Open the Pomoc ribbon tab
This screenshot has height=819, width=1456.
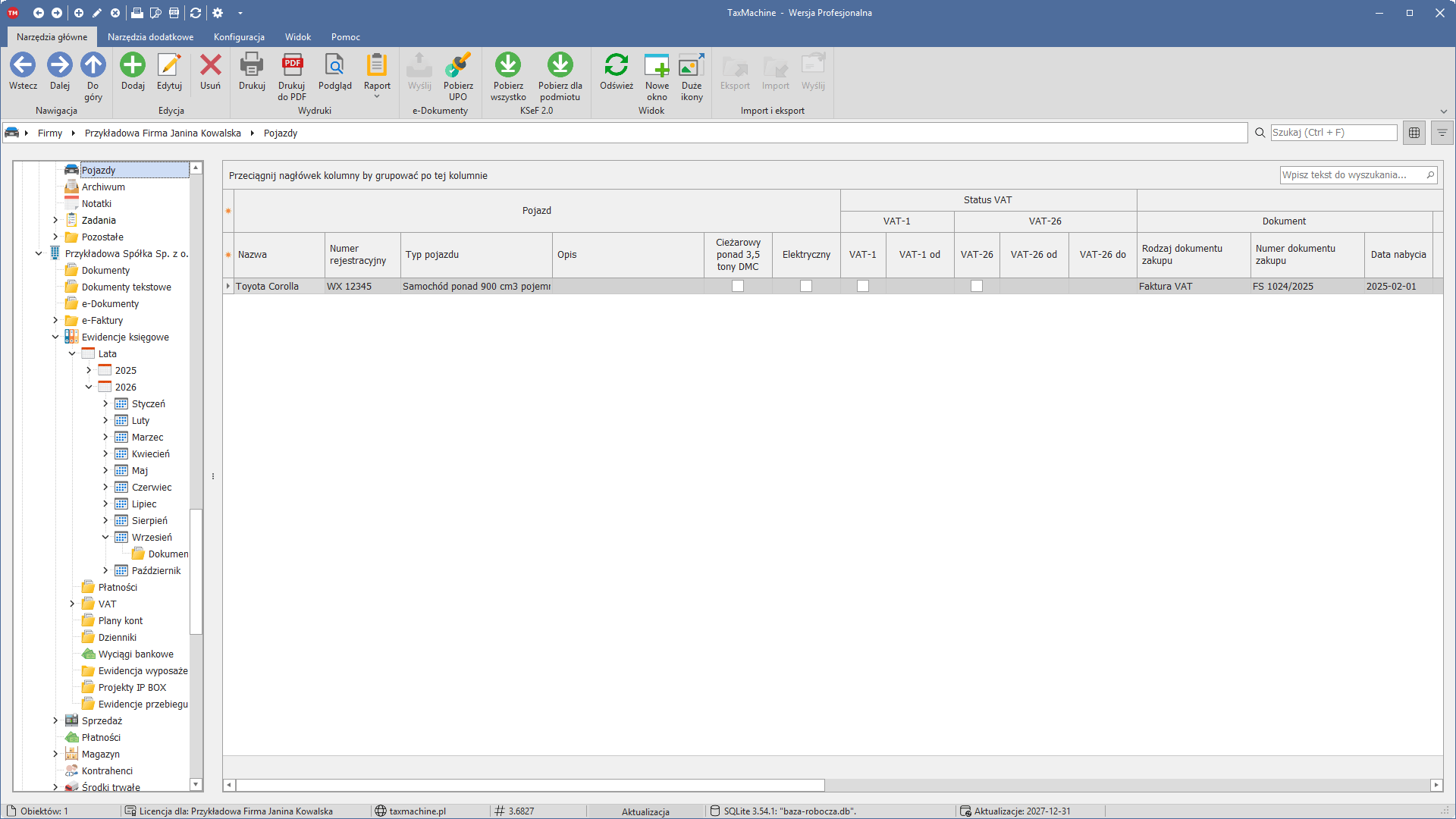[x=346, y=36]
